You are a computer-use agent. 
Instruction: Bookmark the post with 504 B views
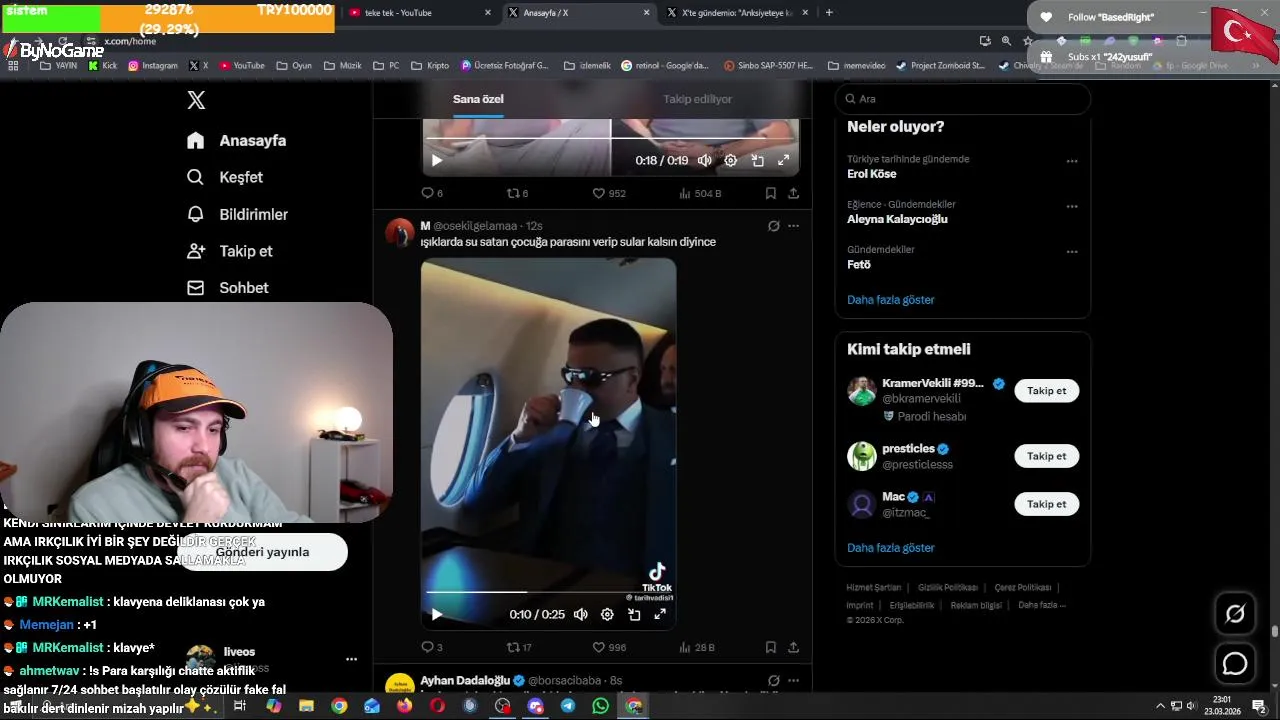click(x=770, y=193)
